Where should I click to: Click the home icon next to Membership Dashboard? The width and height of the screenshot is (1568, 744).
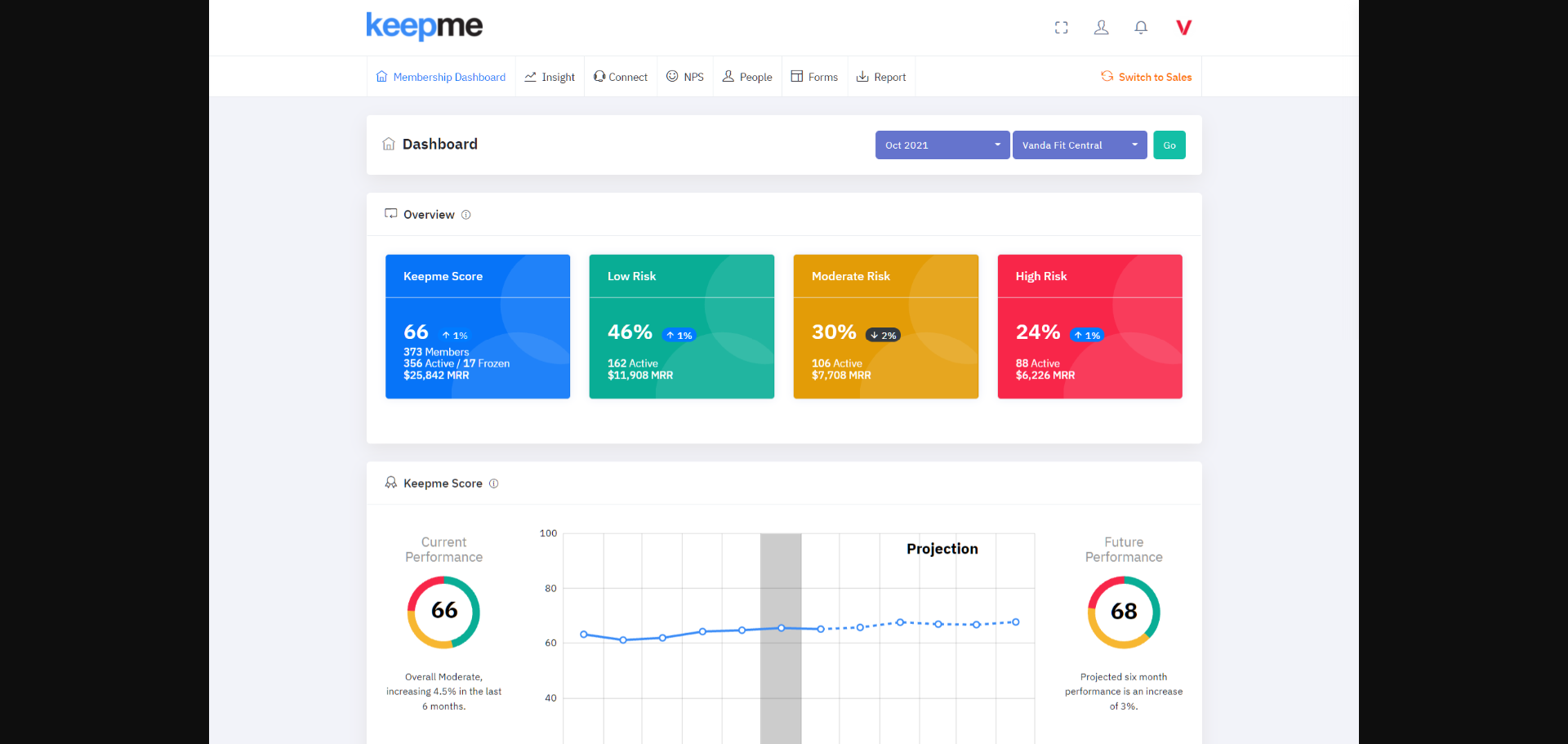tap(381, 77)
